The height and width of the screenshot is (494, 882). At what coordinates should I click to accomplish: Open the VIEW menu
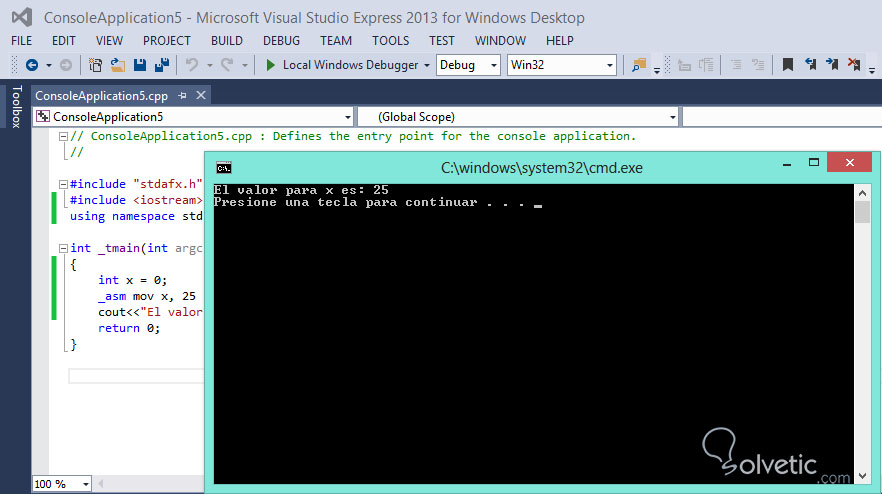109,41
